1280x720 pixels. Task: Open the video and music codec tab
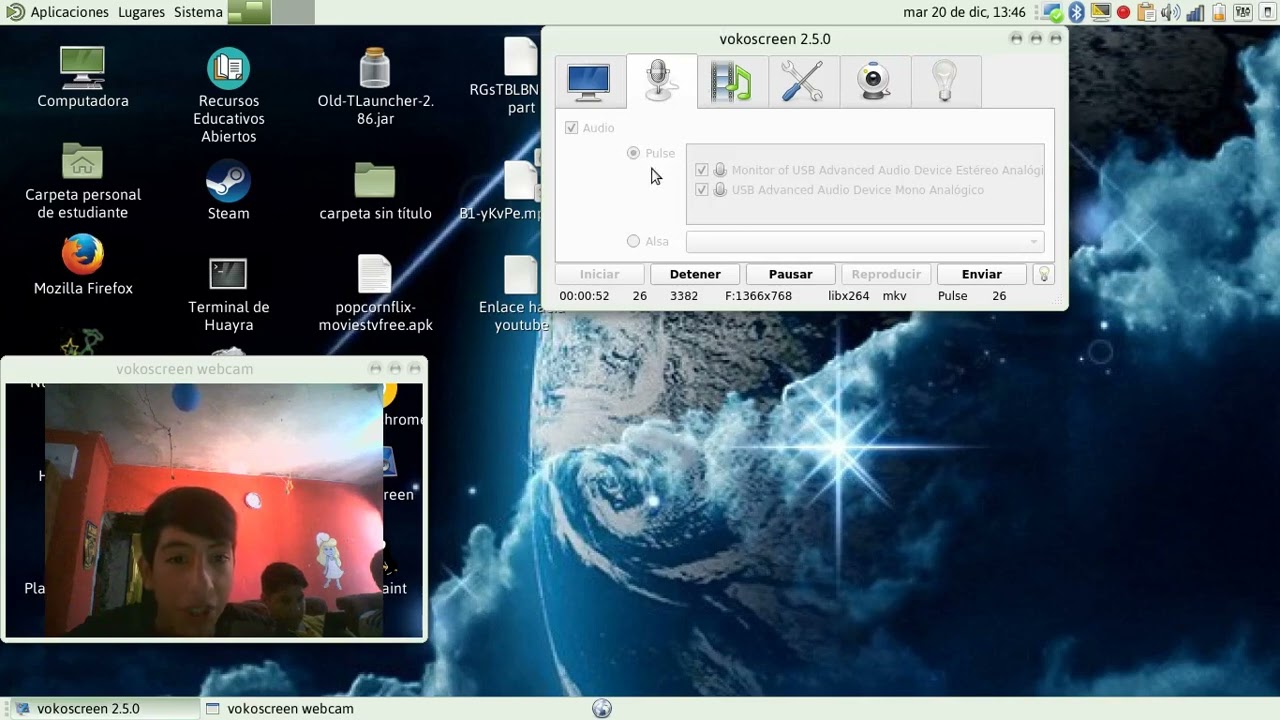(731, 81)
